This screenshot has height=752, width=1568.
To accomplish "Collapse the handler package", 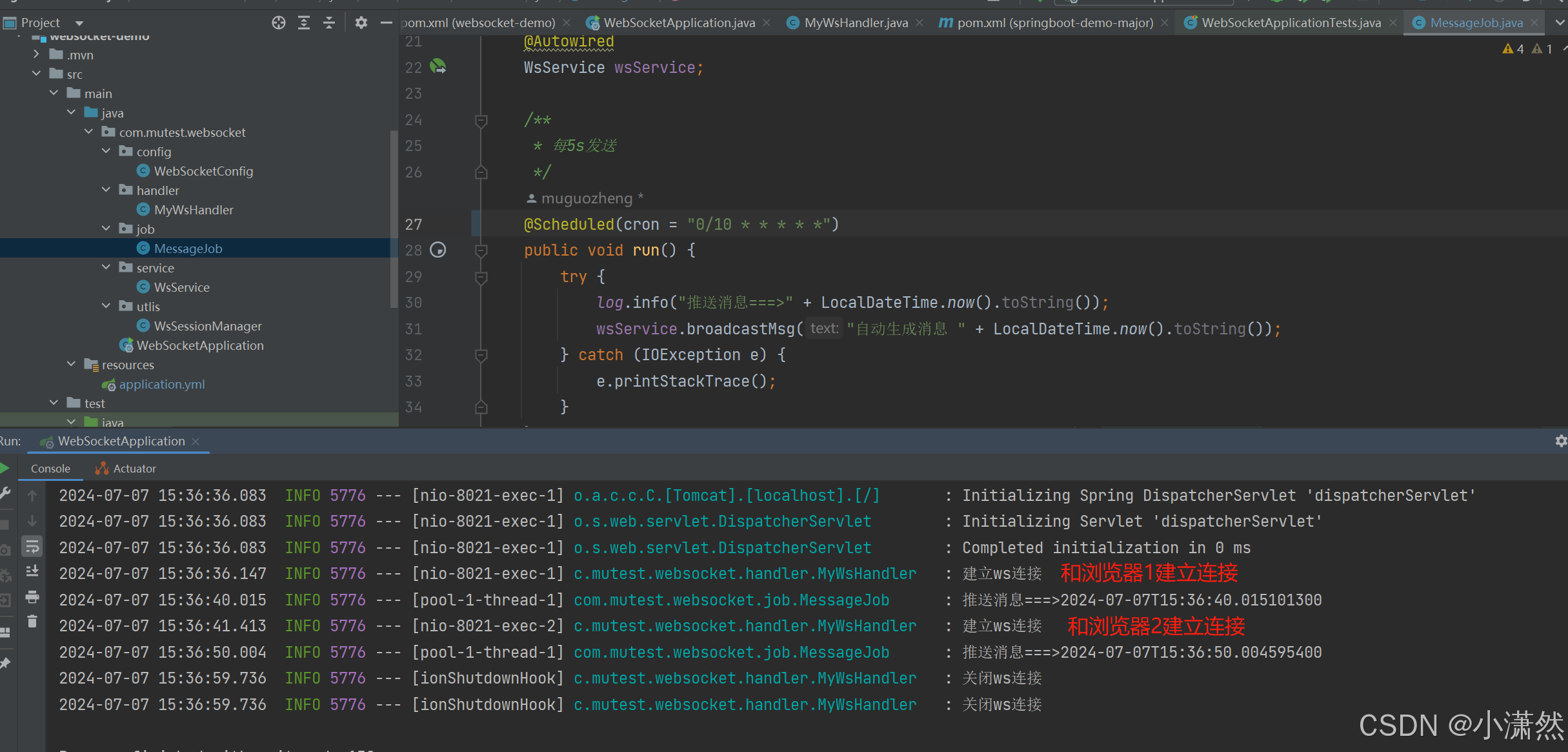I will pos(106,190).
